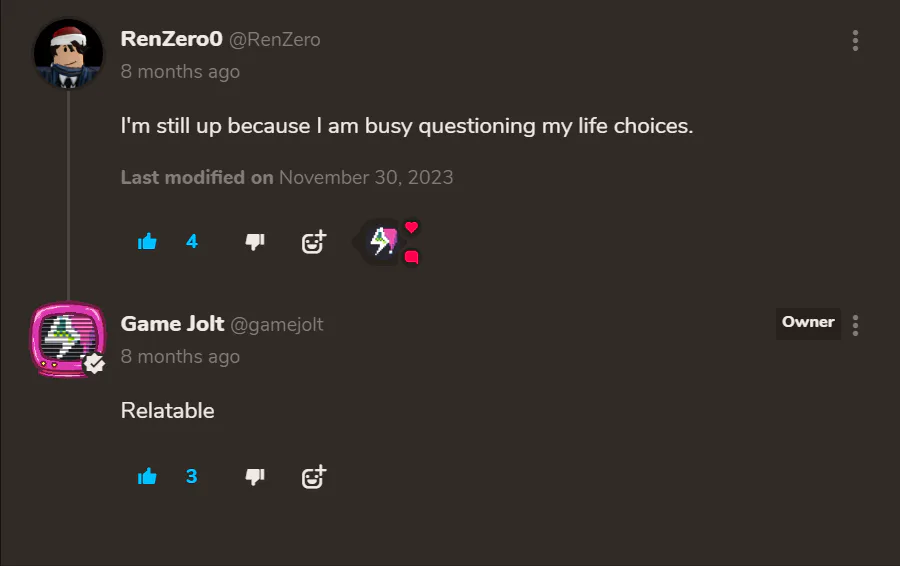Open RenZero0's profile avatar
This screenshot has width=900, height=566.
click(x=68, y=55)
